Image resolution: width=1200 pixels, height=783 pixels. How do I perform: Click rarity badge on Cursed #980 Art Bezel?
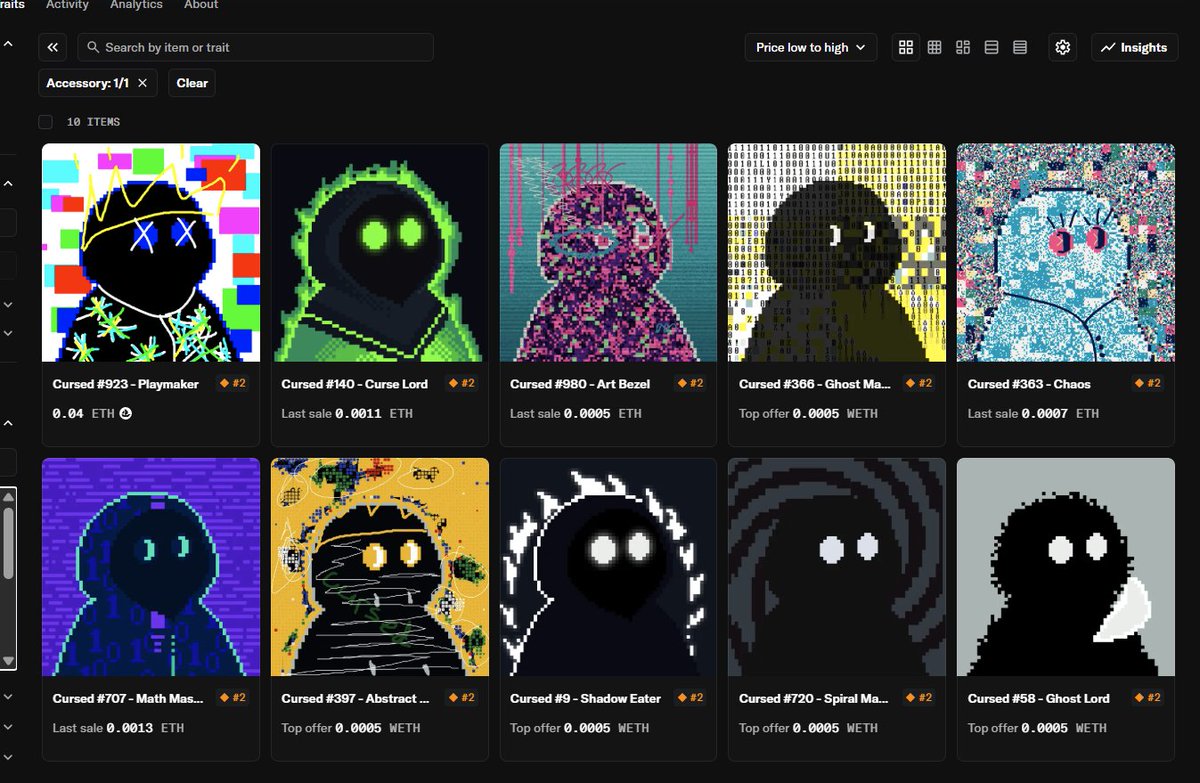[x=692, y=383]
